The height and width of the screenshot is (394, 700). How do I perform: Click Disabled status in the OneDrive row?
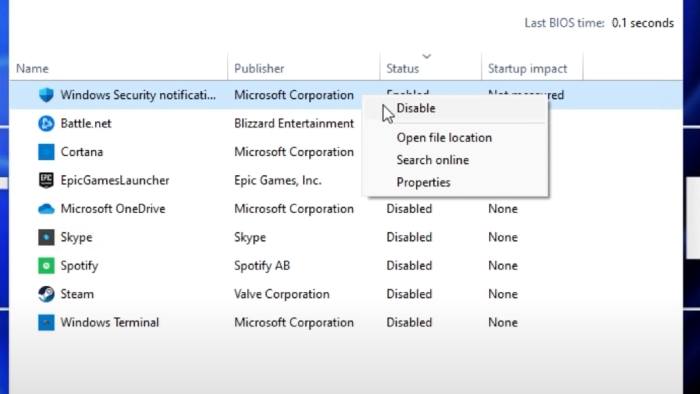409,209
